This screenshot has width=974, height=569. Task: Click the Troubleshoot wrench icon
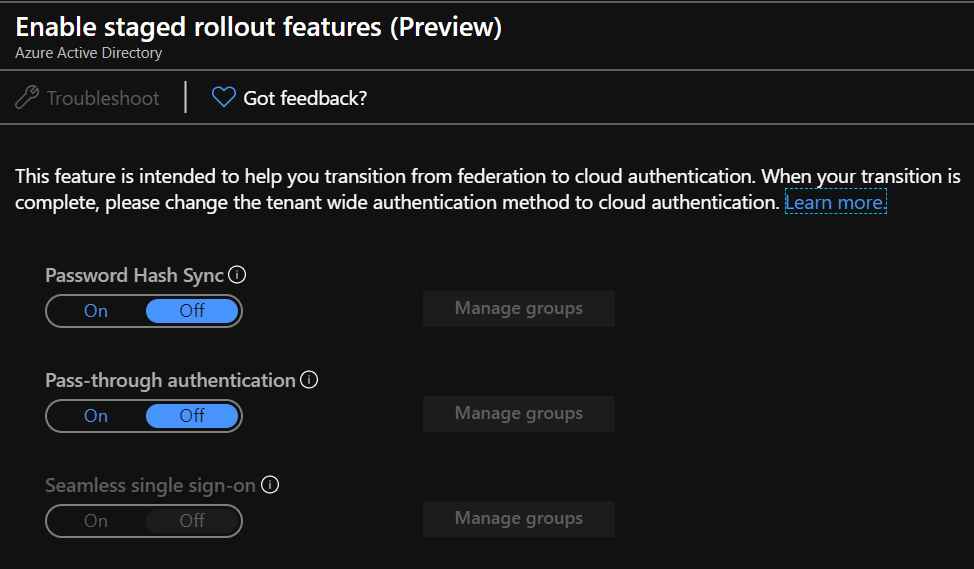tap(27, 98)
